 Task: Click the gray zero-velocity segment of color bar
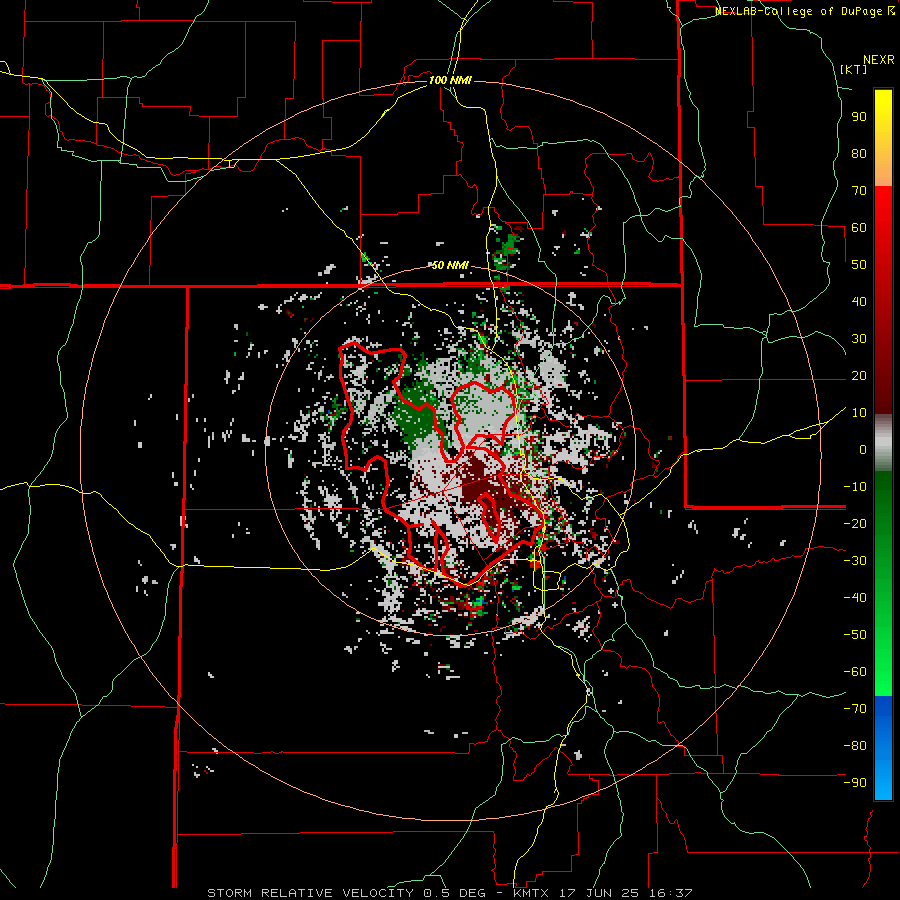883,443
